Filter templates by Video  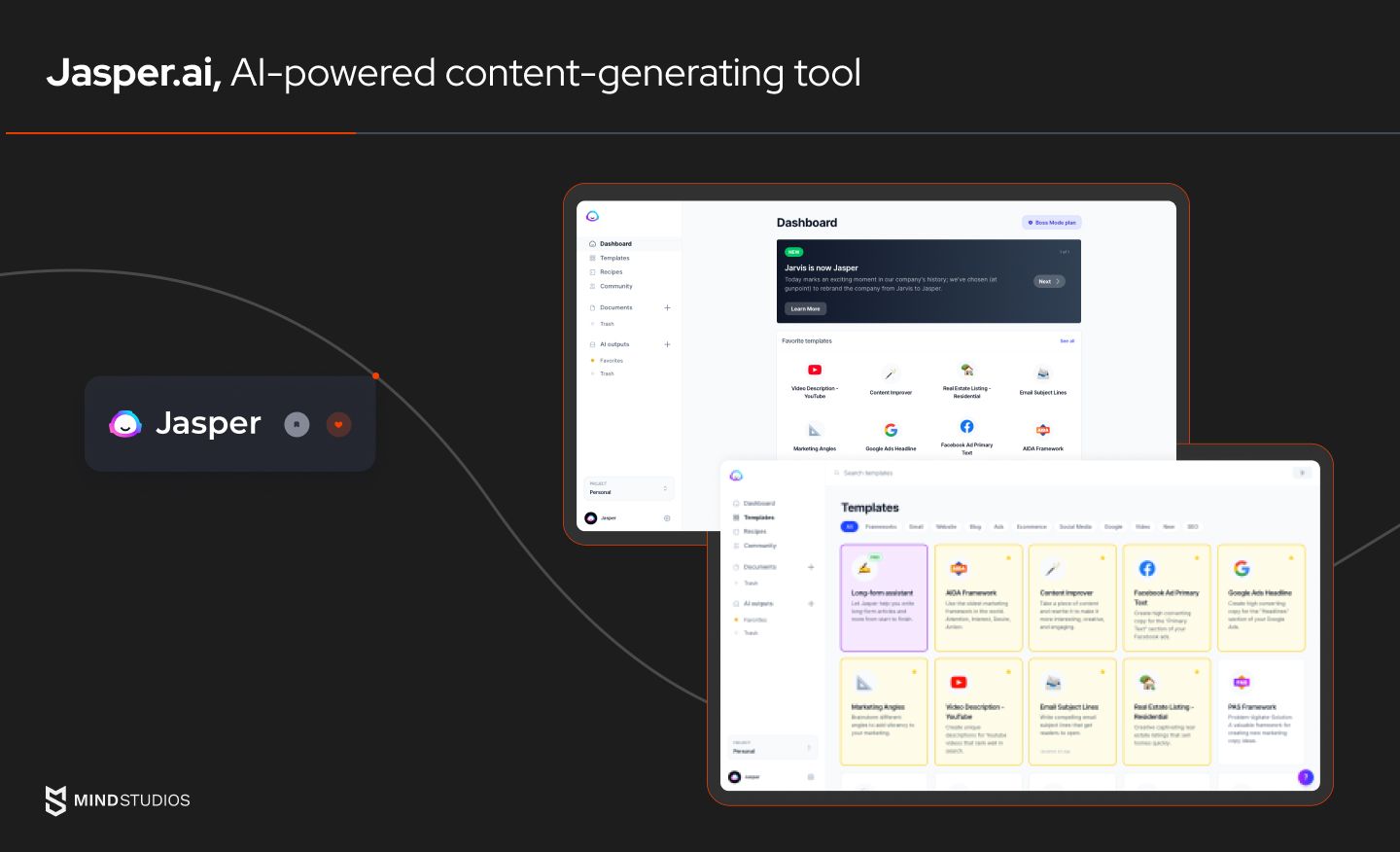(1142, 527)
